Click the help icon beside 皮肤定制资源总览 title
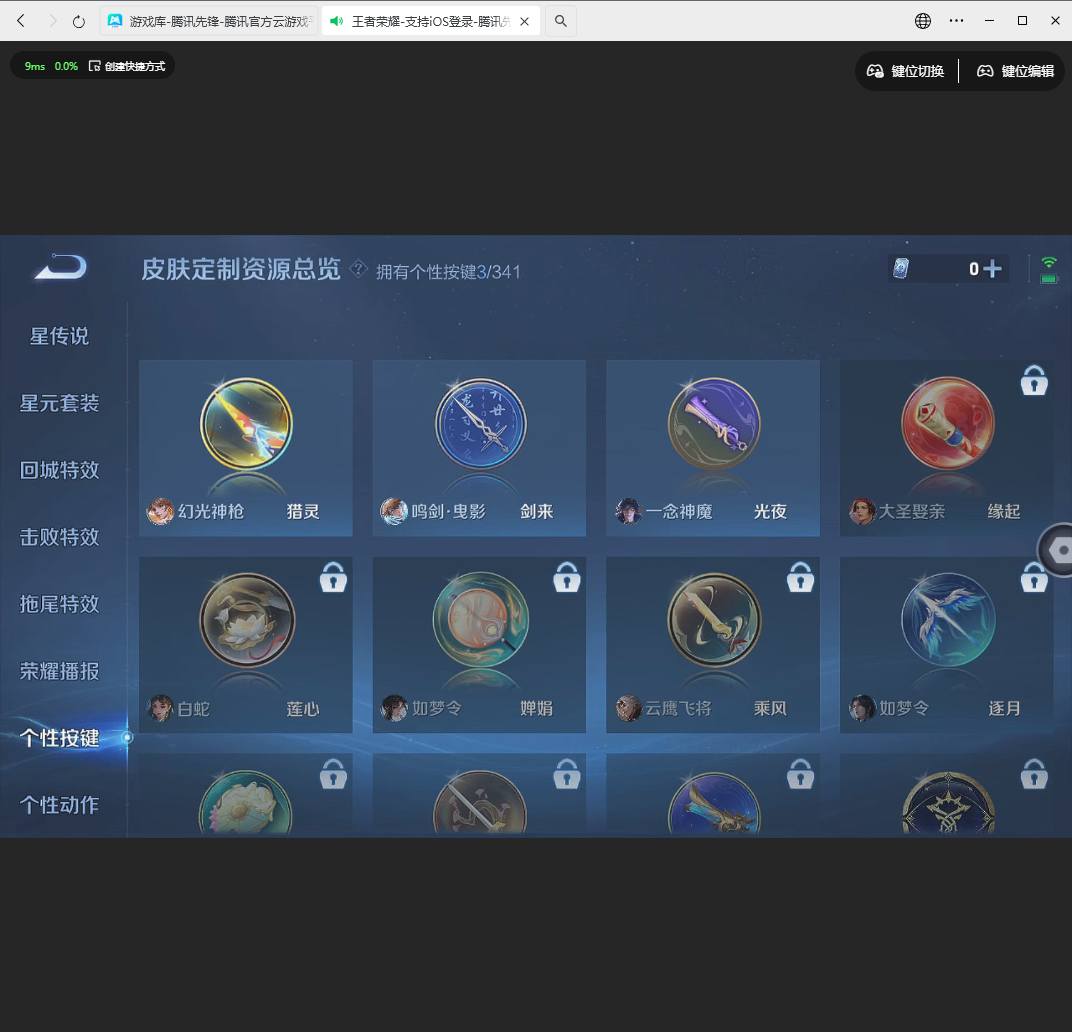 358,270
